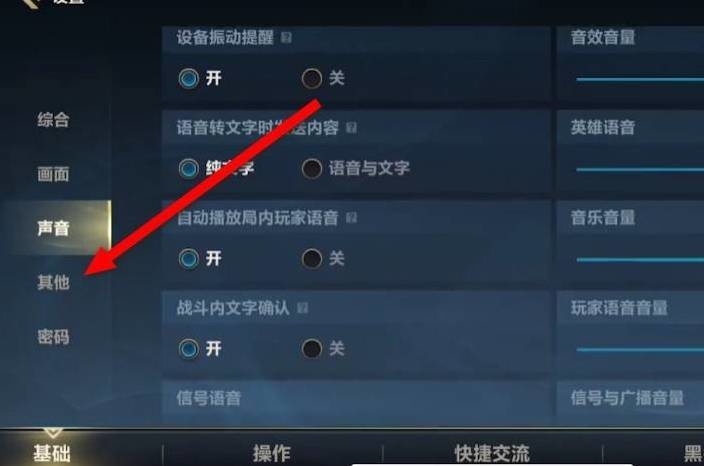This screenshot has height=466, width=704.
Task: Open the 综合 settings category
Action: [53, 120]
